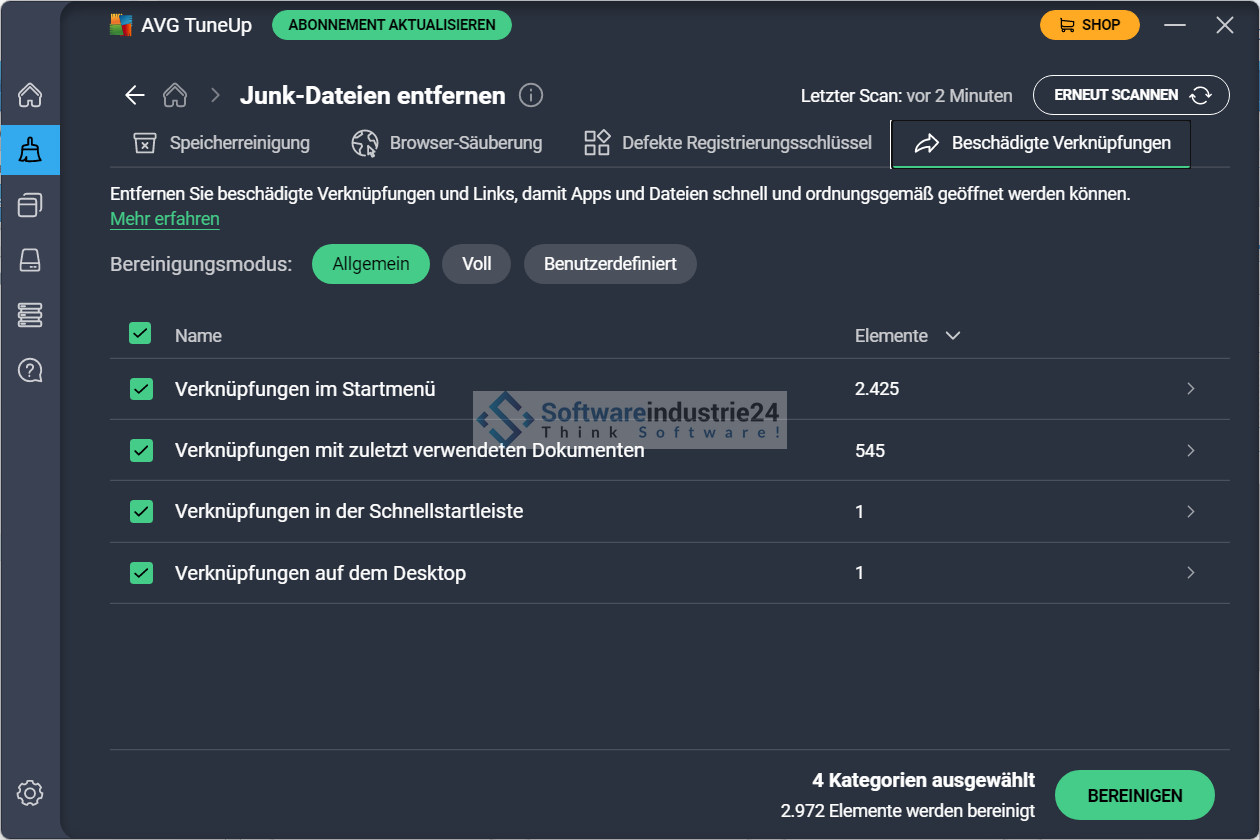Open the help chat bubble icon
Screen dimensions: 1260x840
tap(30, 370)
